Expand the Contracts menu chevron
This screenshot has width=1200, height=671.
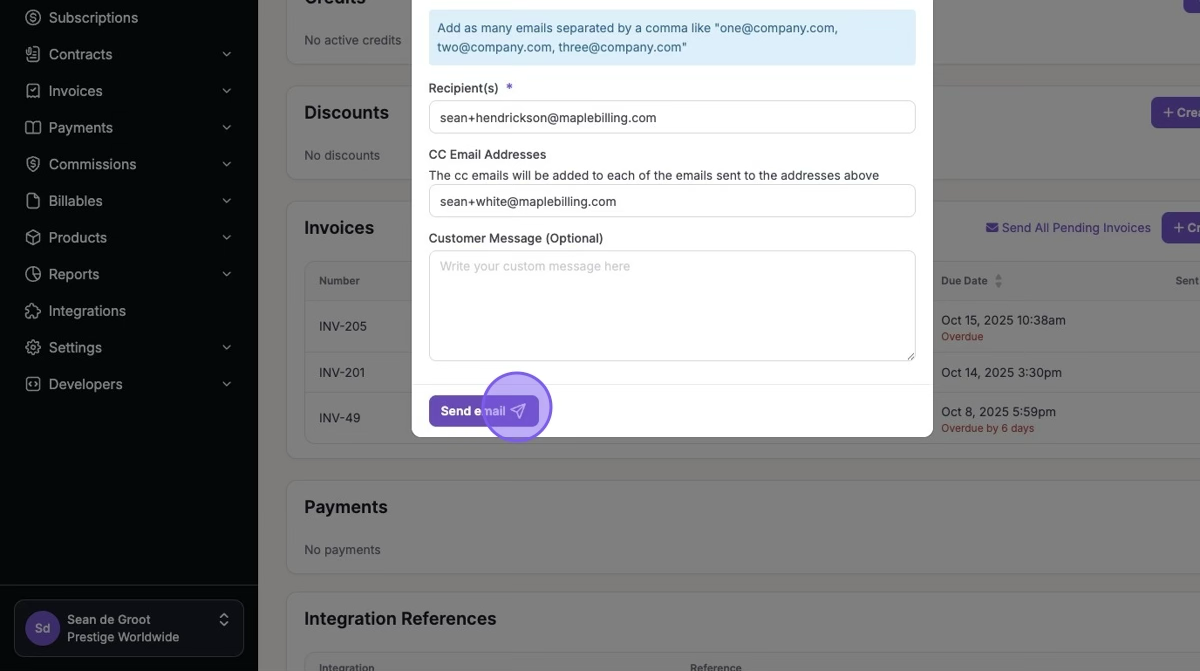tap(227, 54)
